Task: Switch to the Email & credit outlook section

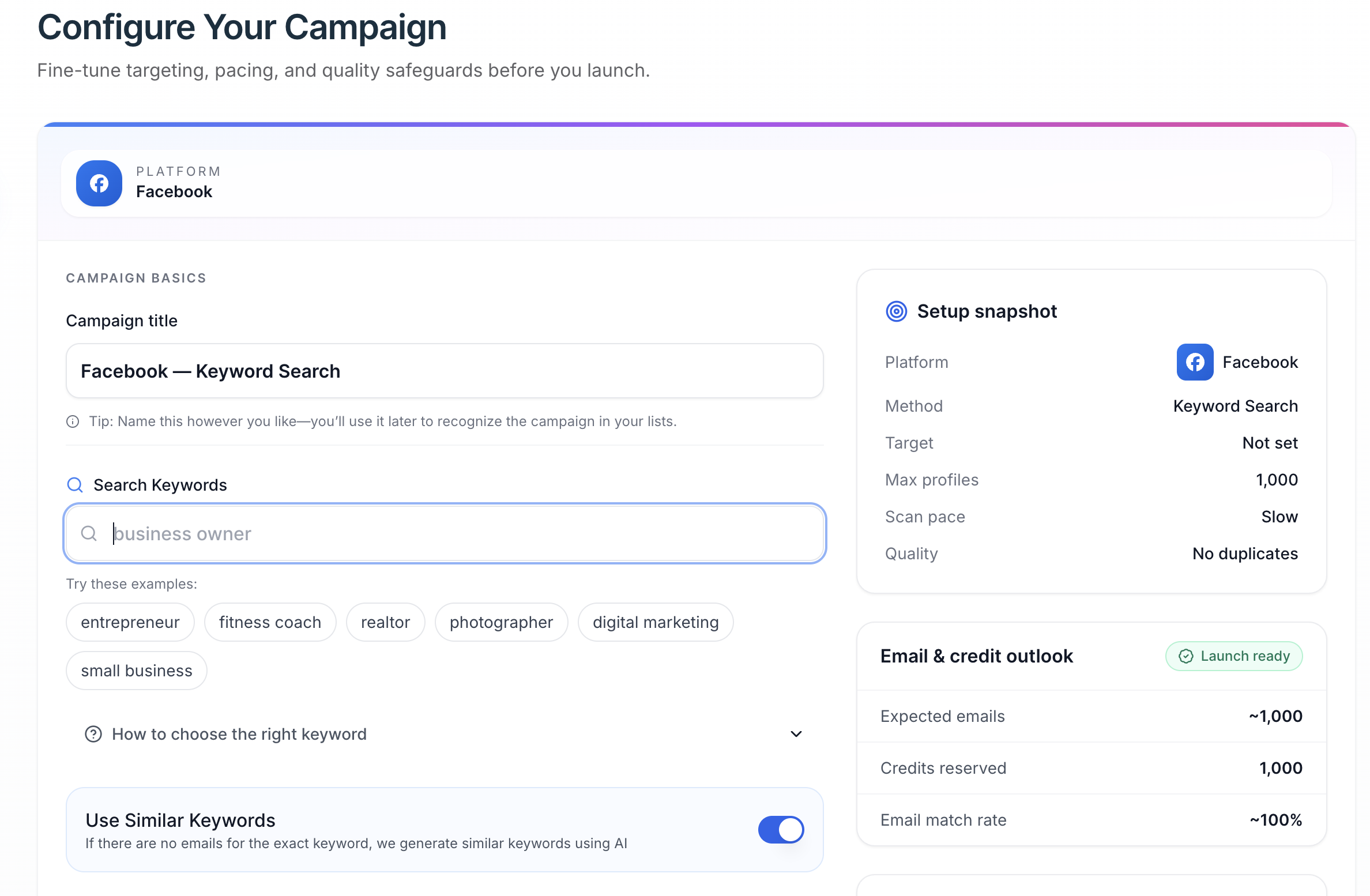Action: (976, 656)
